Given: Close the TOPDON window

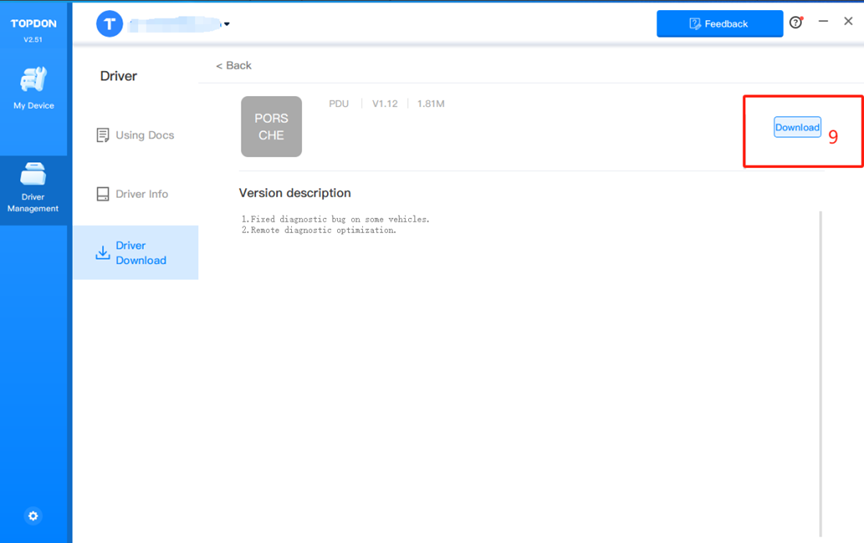Looking at the screenshot, I should point(848,21).
